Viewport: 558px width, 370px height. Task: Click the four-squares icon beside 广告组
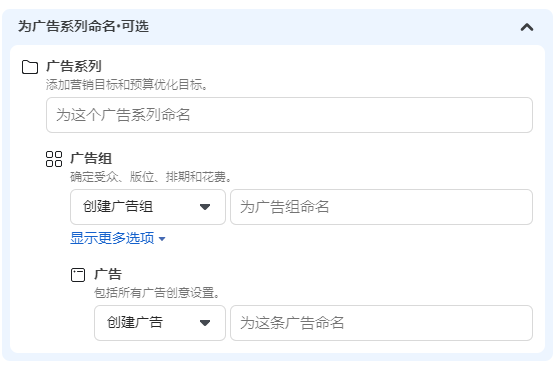pyautogui.click(x=54, y=159)
